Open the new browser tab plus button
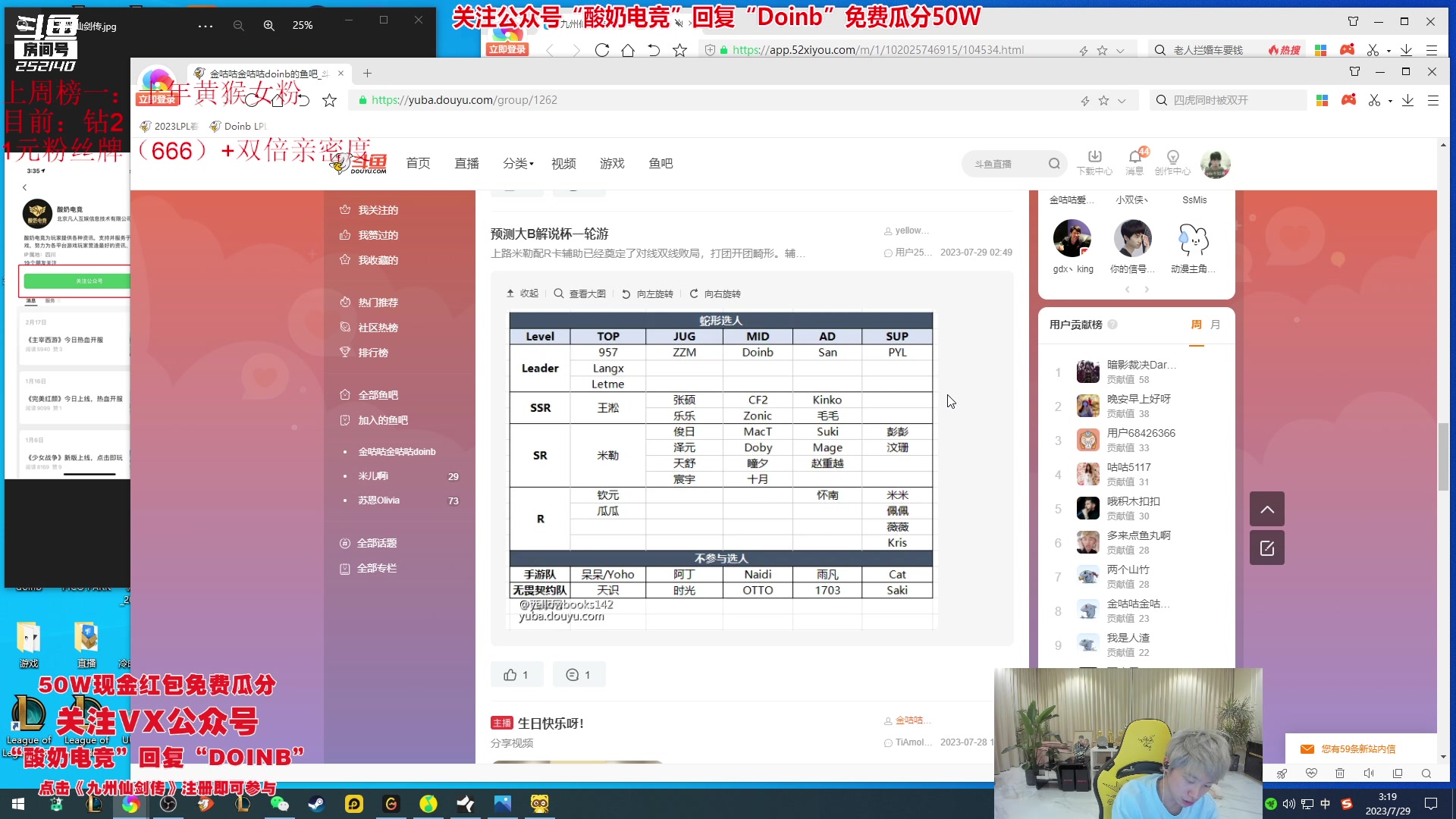Screen dimensions: 1456x819 pos(367,74)
